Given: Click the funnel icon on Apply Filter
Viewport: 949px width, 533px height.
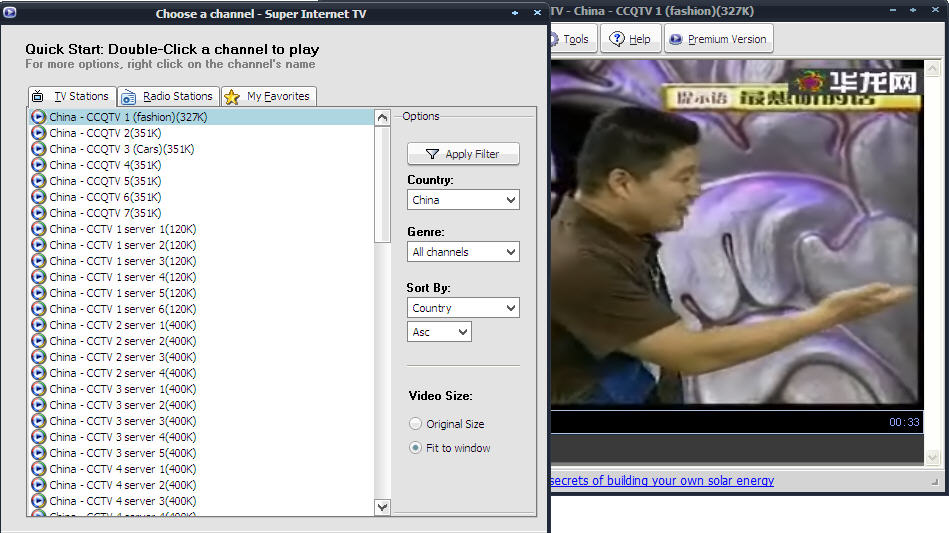Looking at the screenshot, I should (x=432, y=154).
